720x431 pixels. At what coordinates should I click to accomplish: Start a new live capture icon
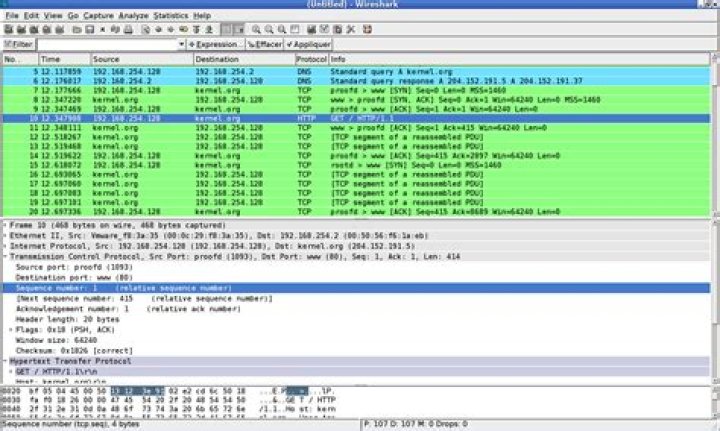tap(34, 29)
